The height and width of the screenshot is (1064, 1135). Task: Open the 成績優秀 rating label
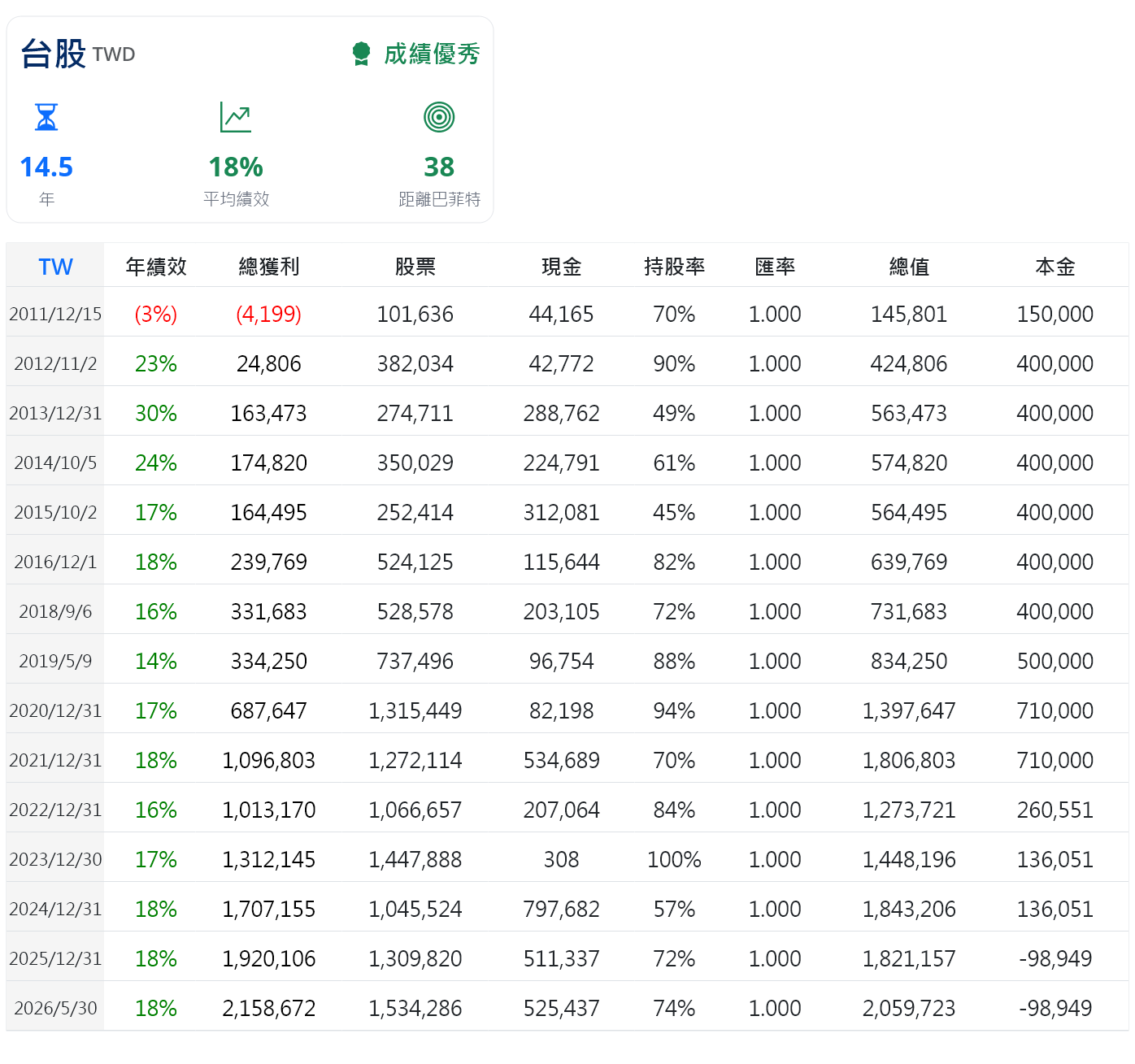pos(432,54)
